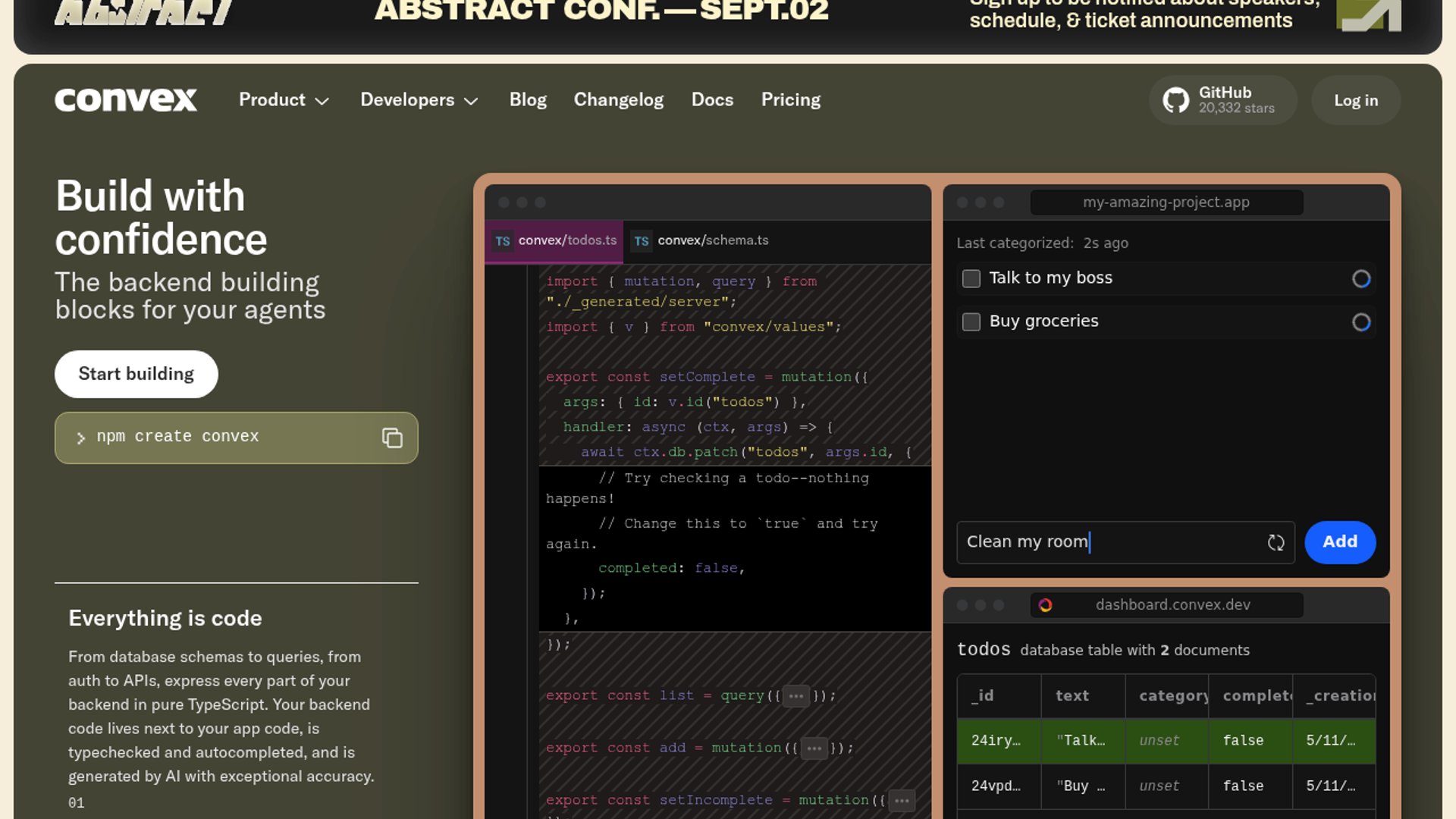This screenshot has width=1456, height=819.
Task: Click the 24iry... id cell
Action: tap(999, 741)
